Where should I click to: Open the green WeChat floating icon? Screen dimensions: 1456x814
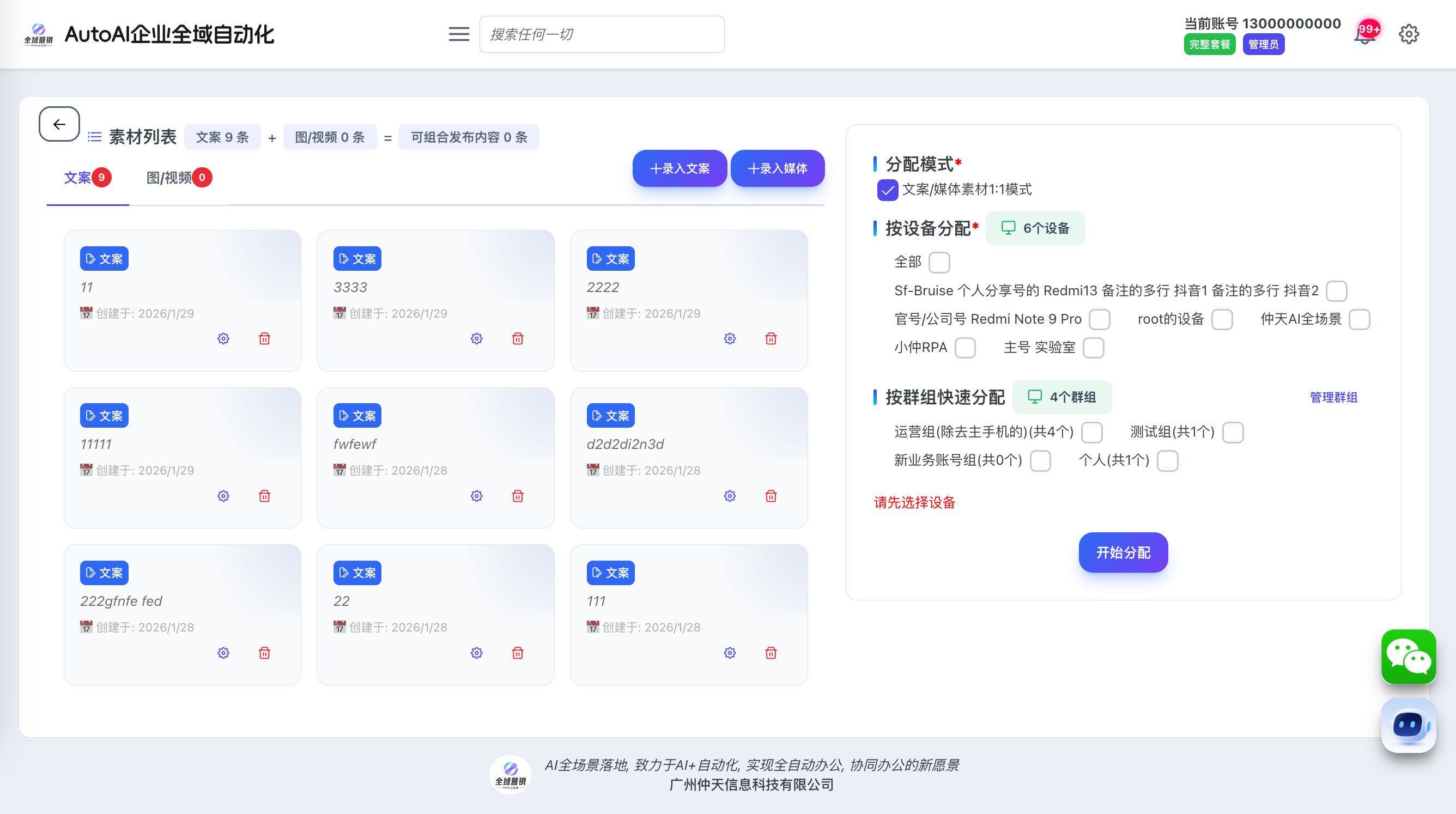coord(1408,657)
